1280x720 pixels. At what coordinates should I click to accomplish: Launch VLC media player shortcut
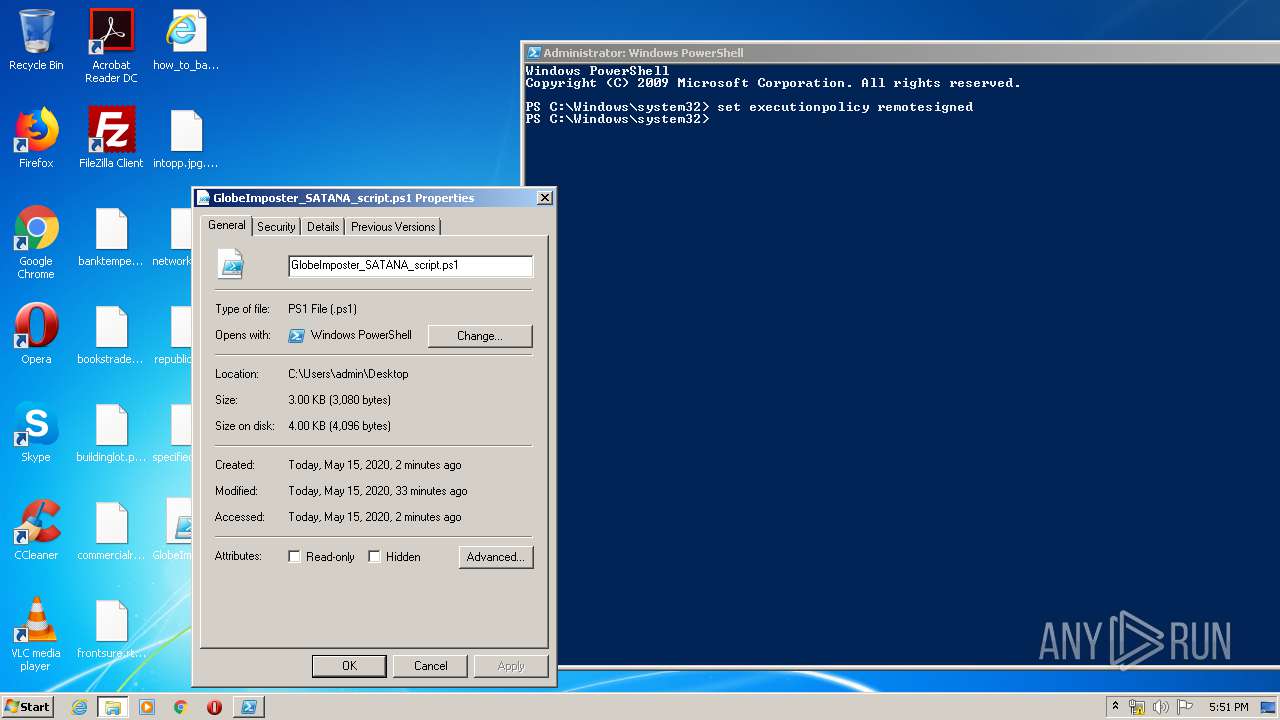[x=36, y=634]
